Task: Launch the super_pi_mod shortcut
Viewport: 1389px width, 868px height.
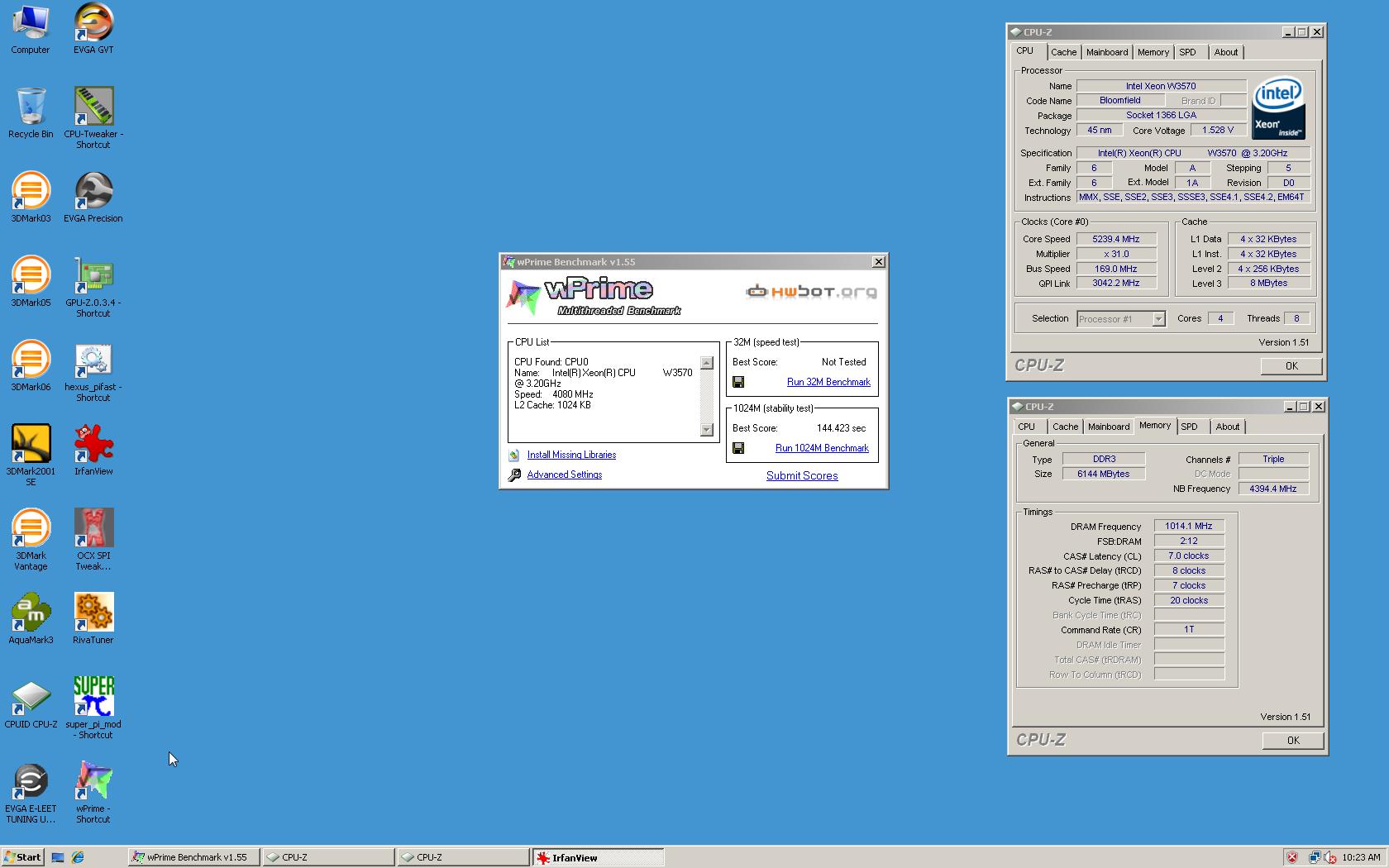Action: [x=93, y=708]
